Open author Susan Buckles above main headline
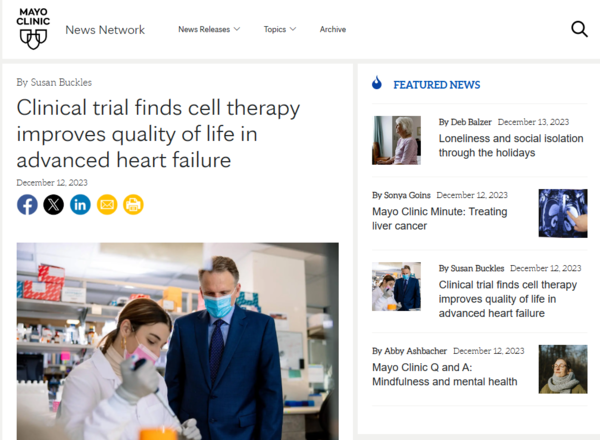600x440 pixels. [61, 82]
